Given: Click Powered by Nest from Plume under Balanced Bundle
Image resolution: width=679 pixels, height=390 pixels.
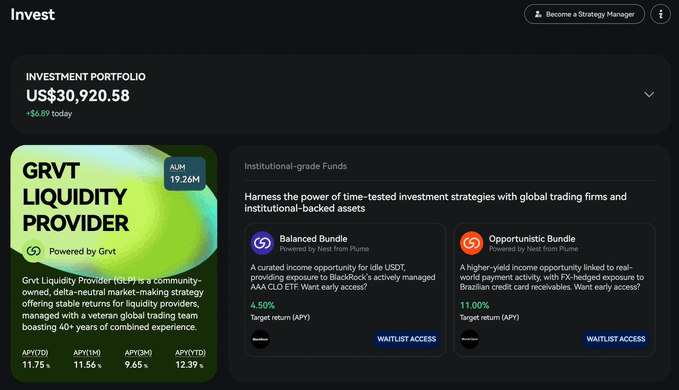Looking at the screenshot, I should pos(324,249).
